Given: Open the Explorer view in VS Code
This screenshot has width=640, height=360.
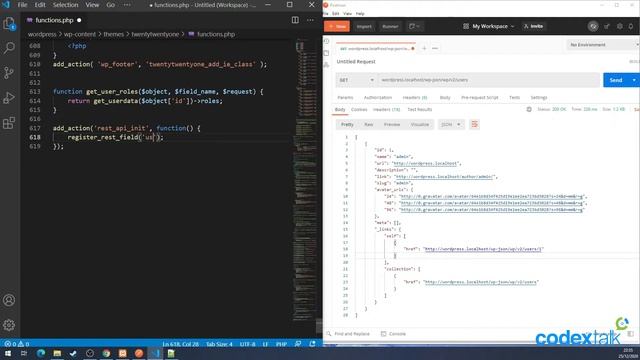Looking at the screenshot, I should tap(9, 24).
